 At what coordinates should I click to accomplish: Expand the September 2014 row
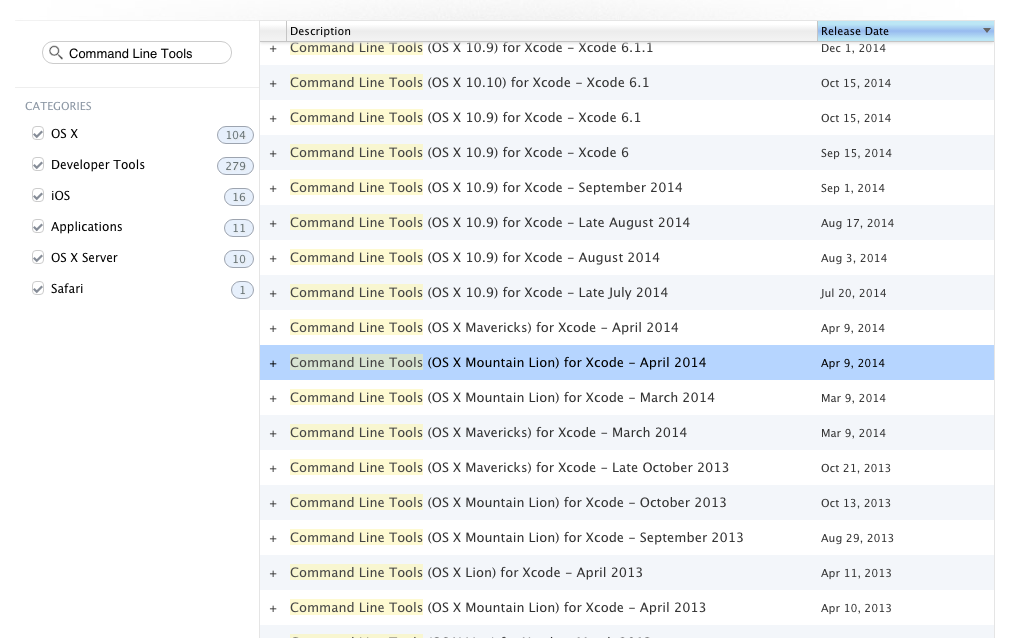[273, 188]
